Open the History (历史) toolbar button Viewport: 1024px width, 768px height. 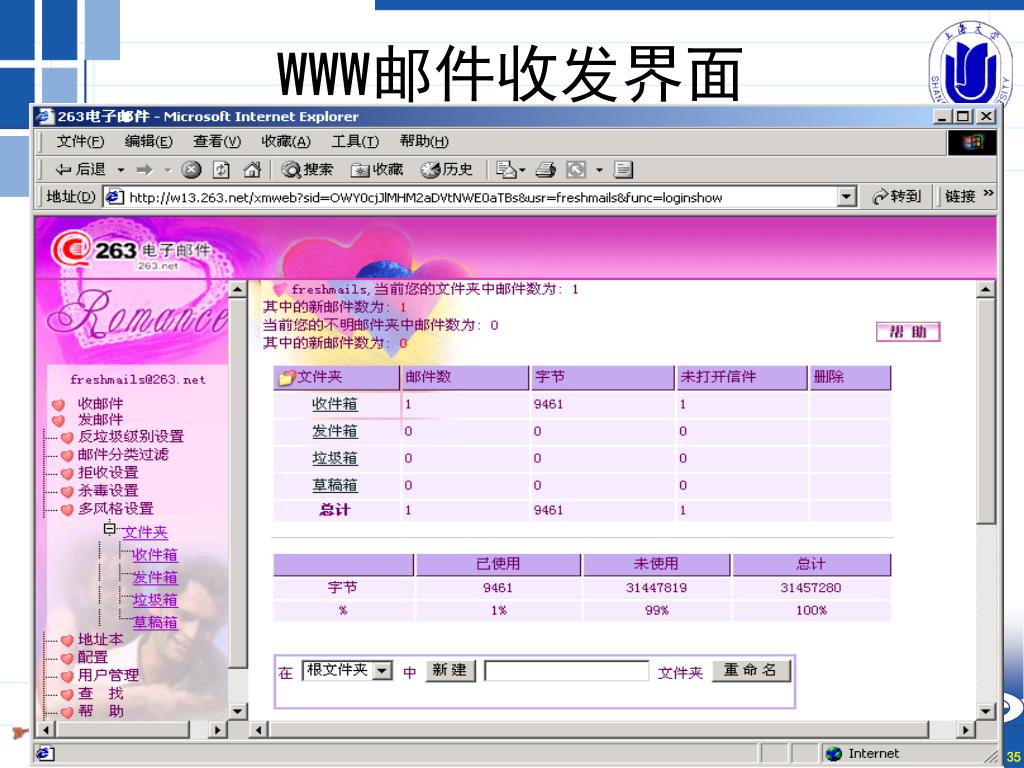point(447,170)
